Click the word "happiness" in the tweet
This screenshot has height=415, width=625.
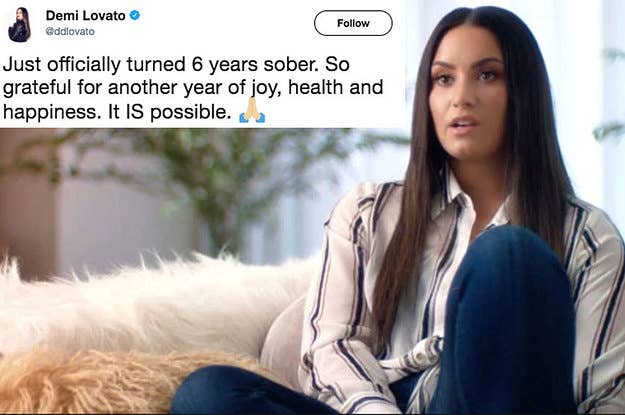(50, 112)
